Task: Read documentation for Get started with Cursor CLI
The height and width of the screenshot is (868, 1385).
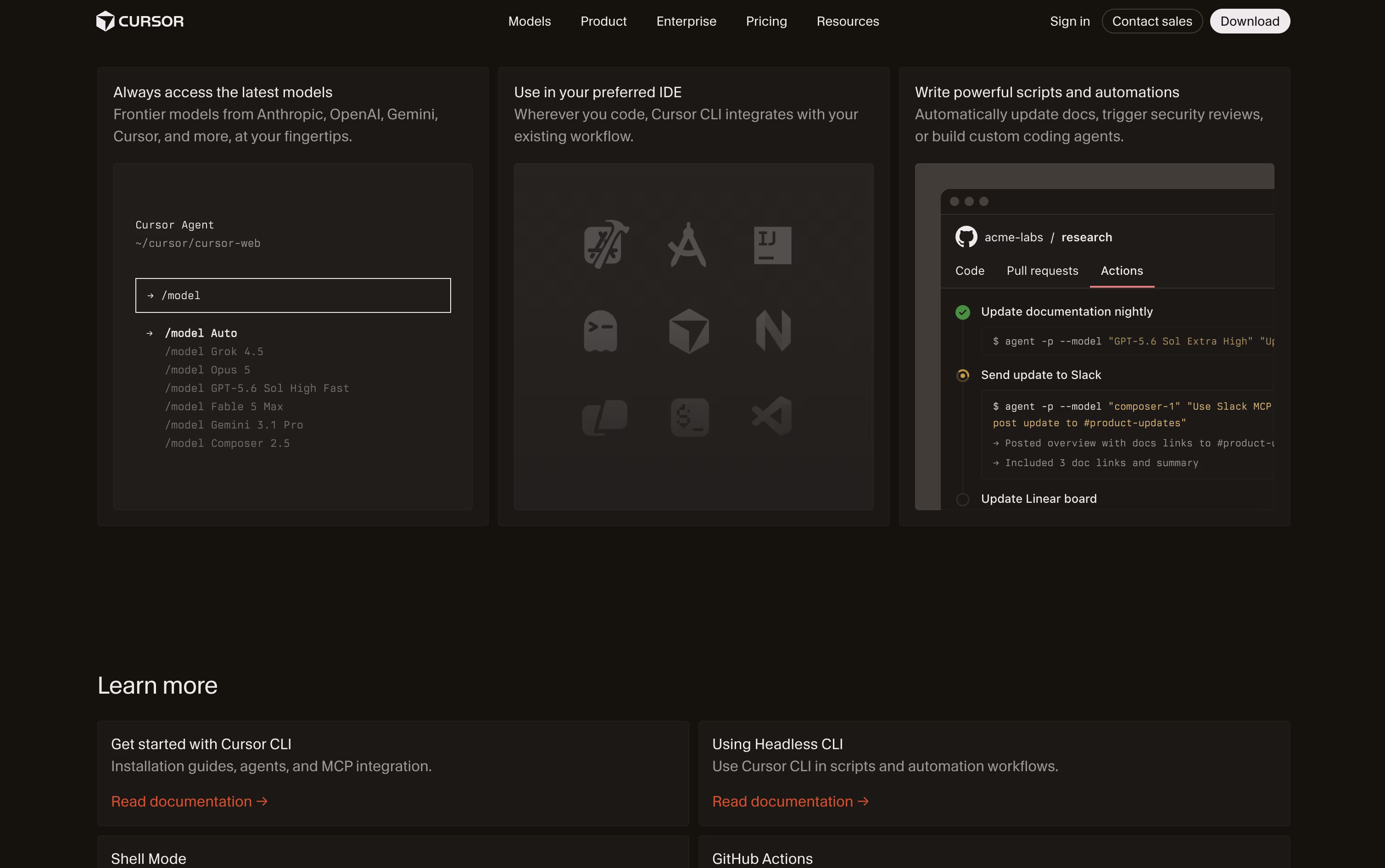Action: click(x=190, y=801)
